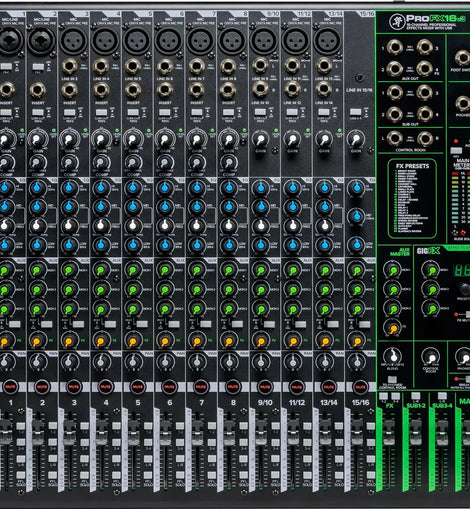Click the Aux Master MON 3 knob
470x509 pixels.
[x=393, y=309]
